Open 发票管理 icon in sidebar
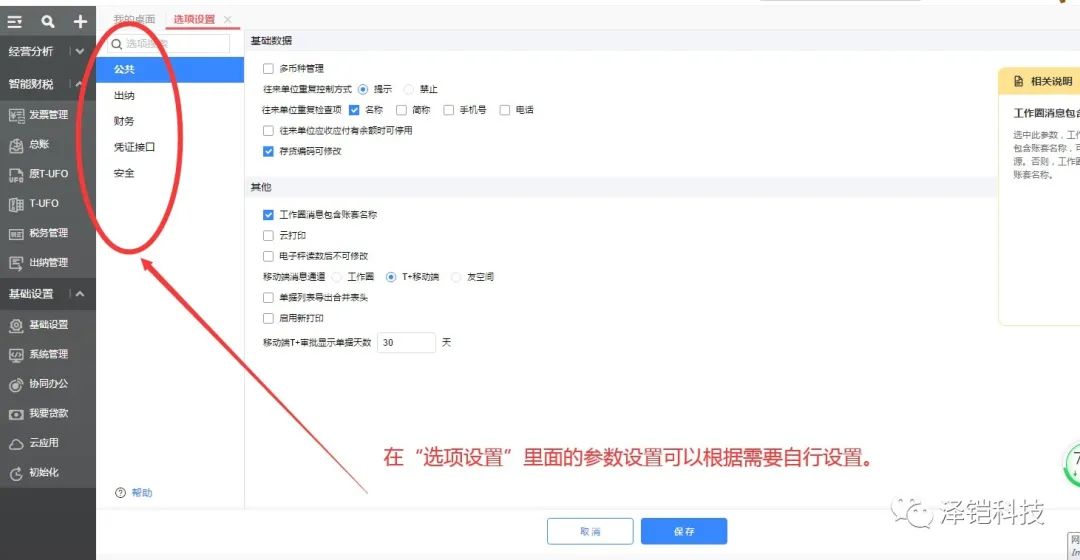 pos(16,115)
